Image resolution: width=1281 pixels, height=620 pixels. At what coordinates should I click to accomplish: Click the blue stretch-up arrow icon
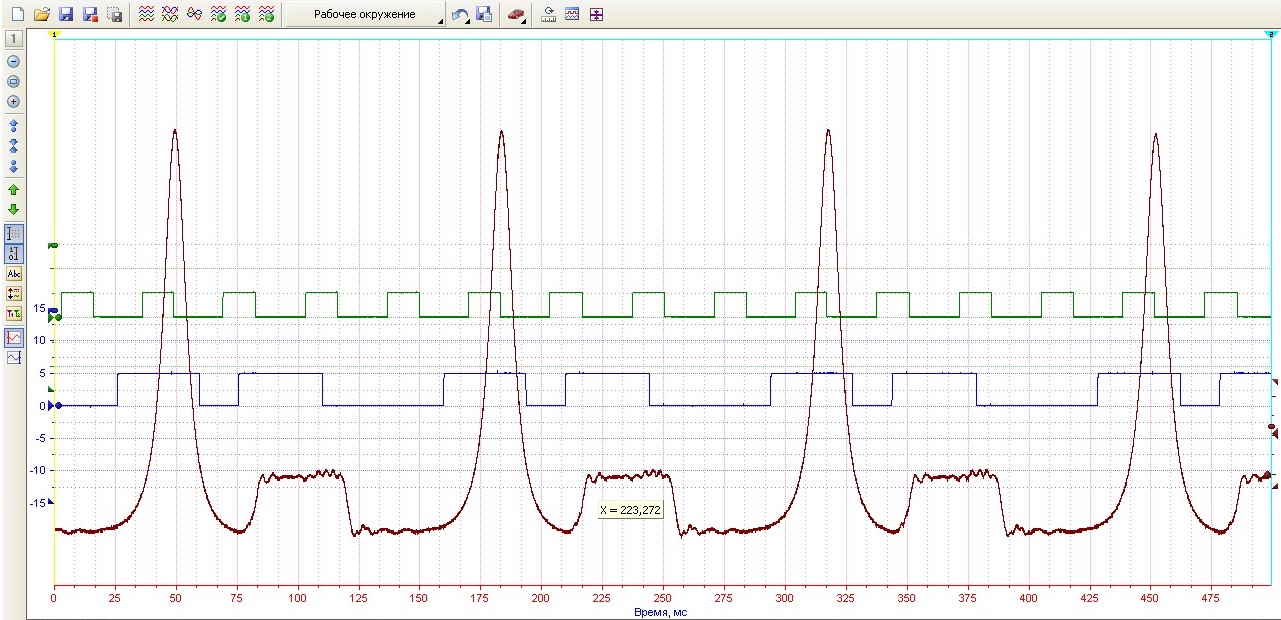click(14, 126)
